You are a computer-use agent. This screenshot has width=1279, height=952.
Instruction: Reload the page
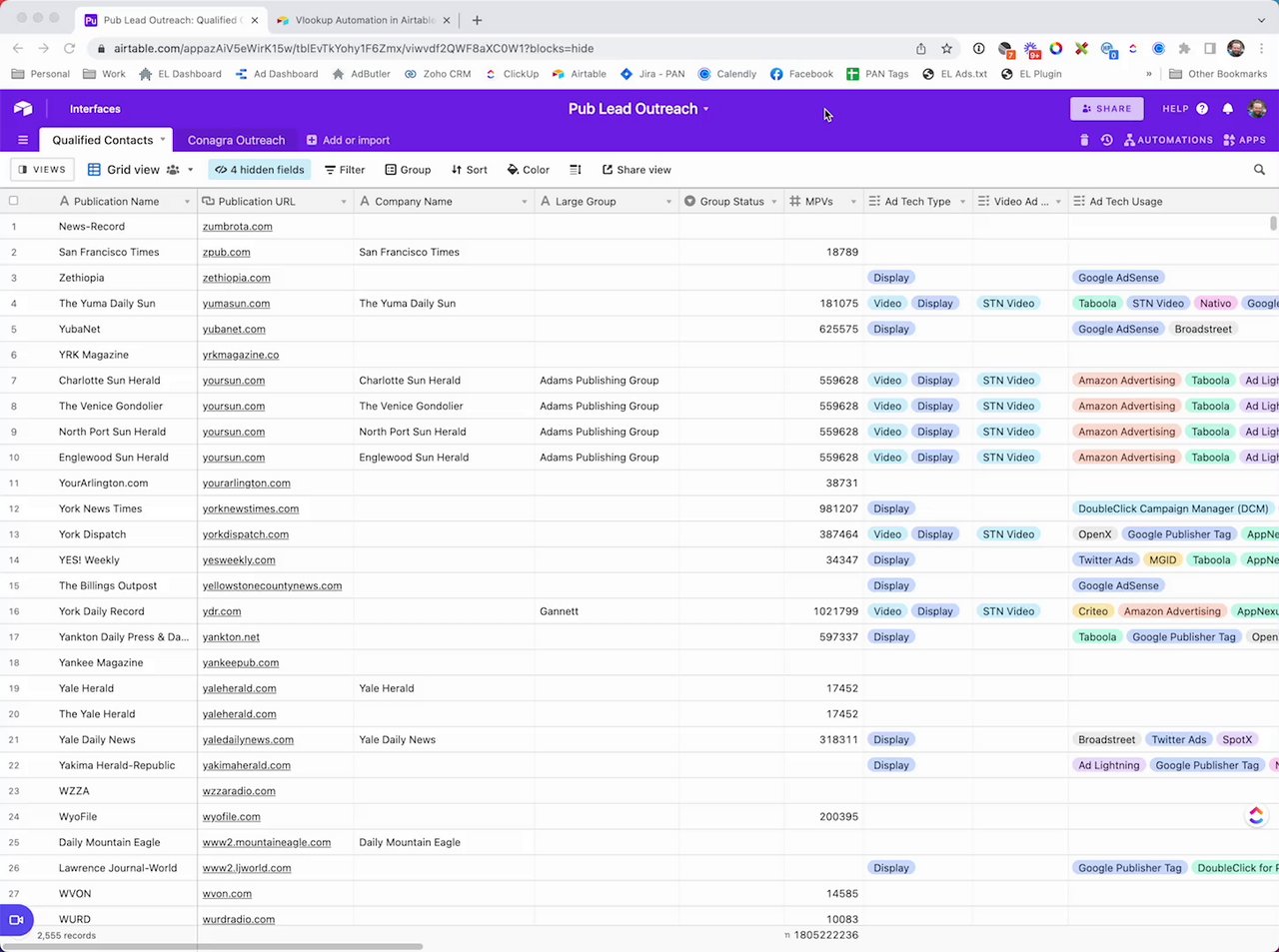click(69, 48)
